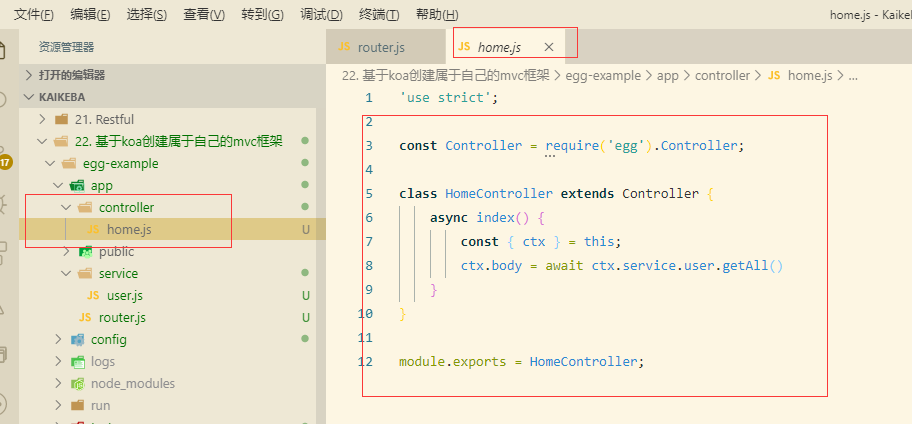Switch to the router.js editor tab

click(x=386, y=47)
